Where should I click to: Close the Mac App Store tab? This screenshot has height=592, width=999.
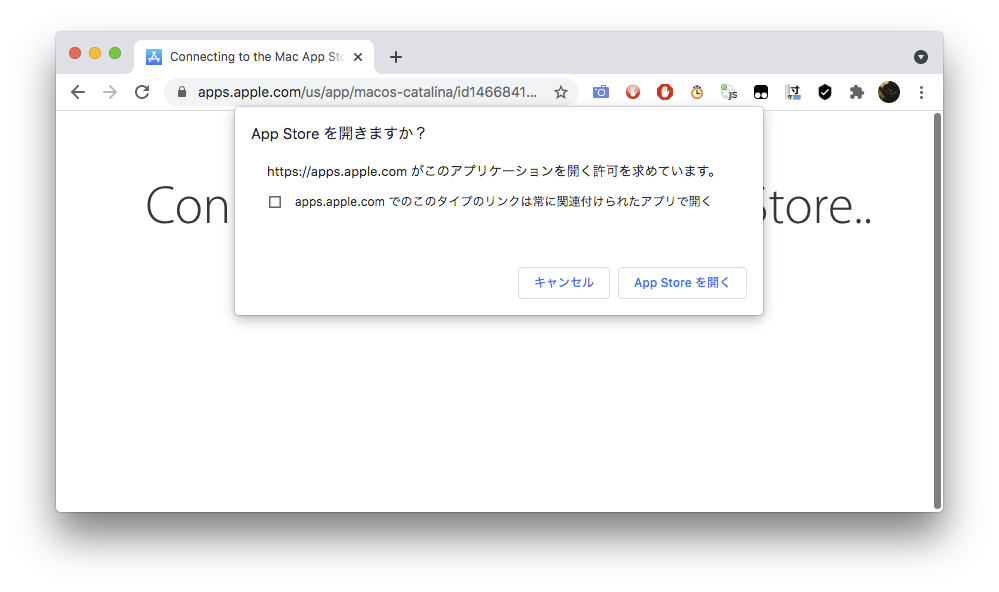pyautogui.click(x=358, y=57)
